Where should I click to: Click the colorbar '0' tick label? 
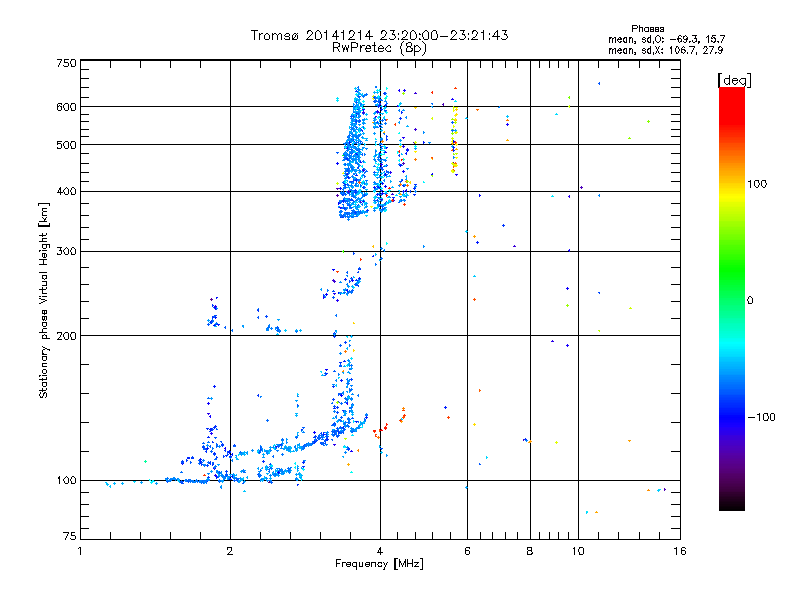[750, 300]
